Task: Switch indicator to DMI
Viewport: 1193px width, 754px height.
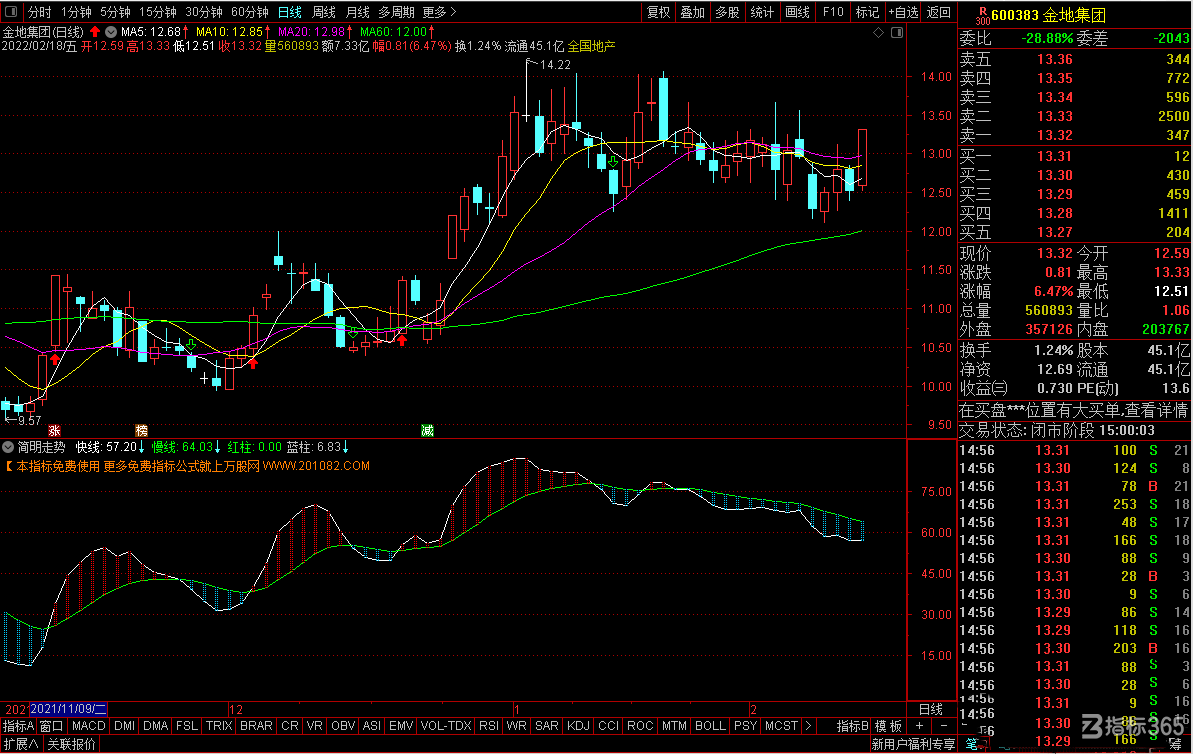Action: coord(124,726)
